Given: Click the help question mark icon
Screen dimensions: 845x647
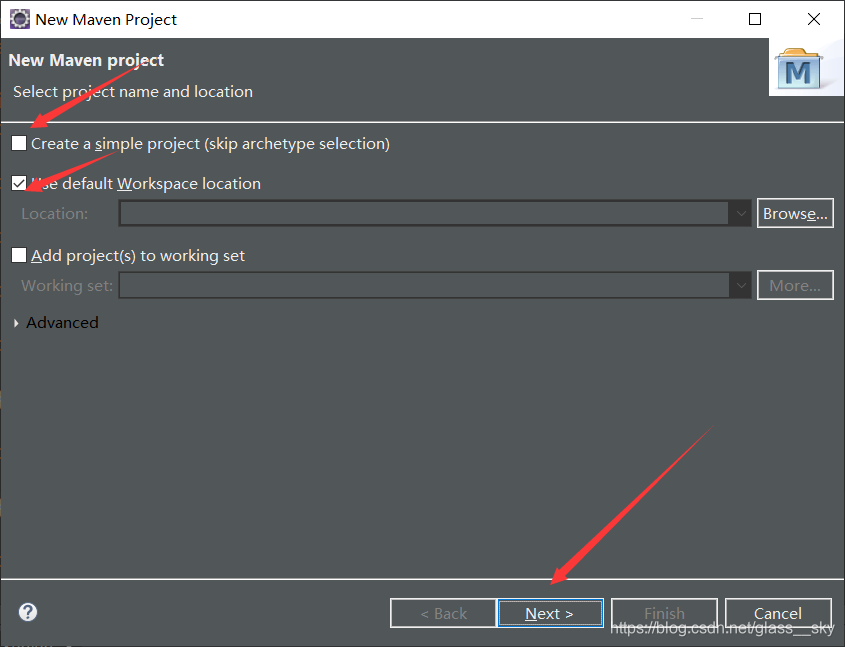Looking at the screenshot, I should tap(28, 612).
